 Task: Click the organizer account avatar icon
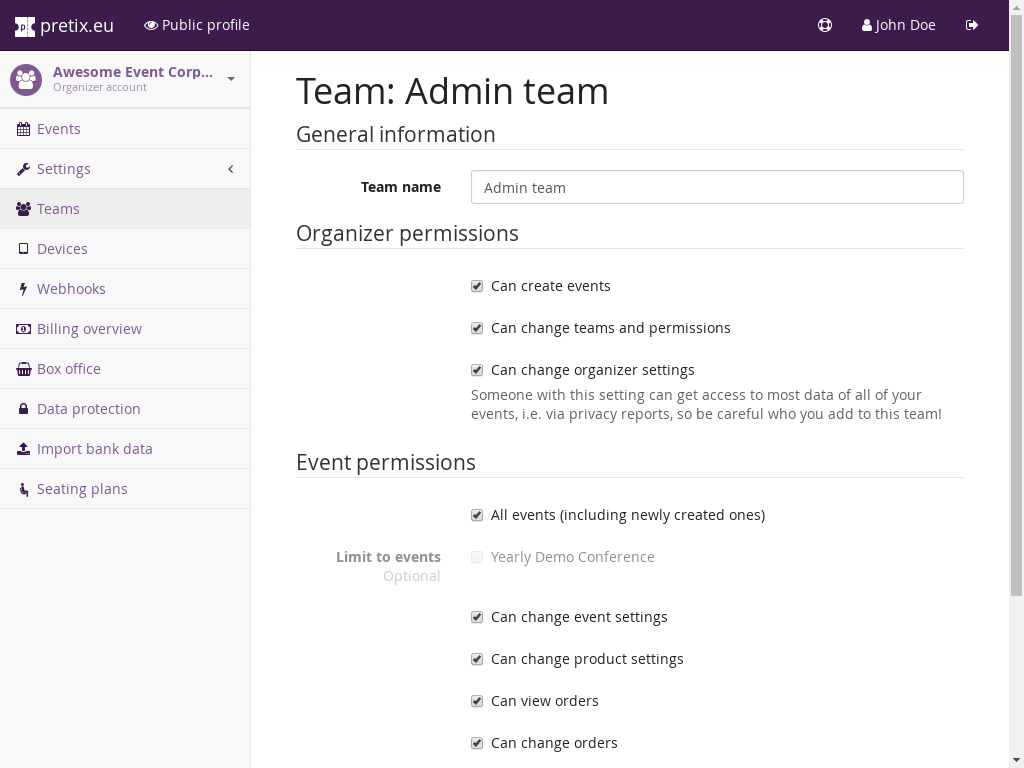coord(26,79)
